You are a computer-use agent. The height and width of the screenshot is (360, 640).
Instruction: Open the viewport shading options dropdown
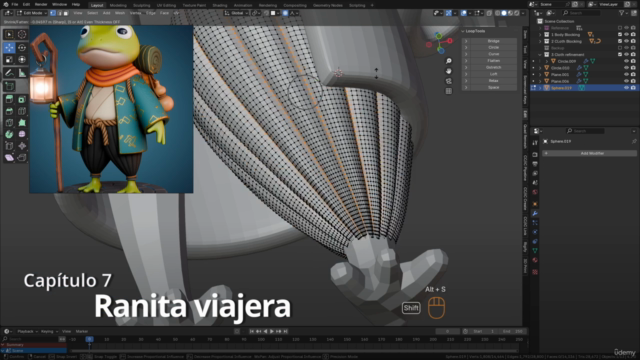[523, 13]
